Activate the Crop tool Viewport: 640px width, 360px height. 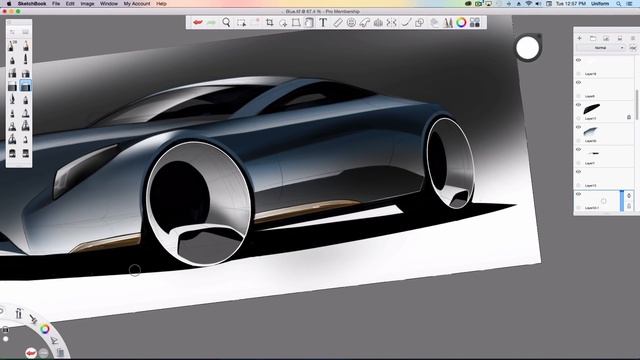click(269, 22)
